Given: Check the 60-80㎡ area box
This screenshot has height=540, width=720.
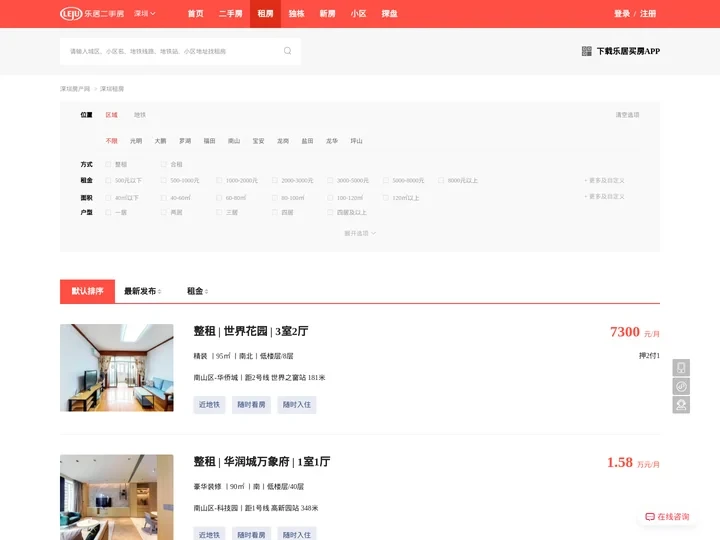Looking at the screenshot, I should coord(219,198).
